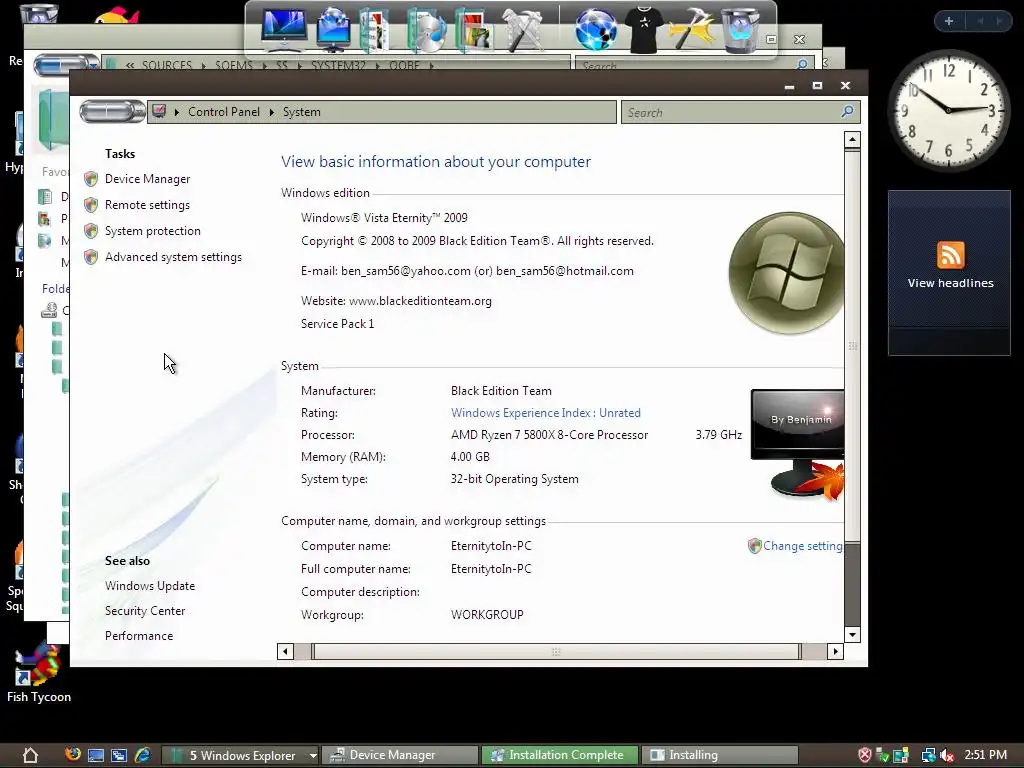Viewport: 1024px width, 768px height.
Task: Launch the blue globe browser icon in the dock
Action: pyautogui.click(x=596, y=30)
